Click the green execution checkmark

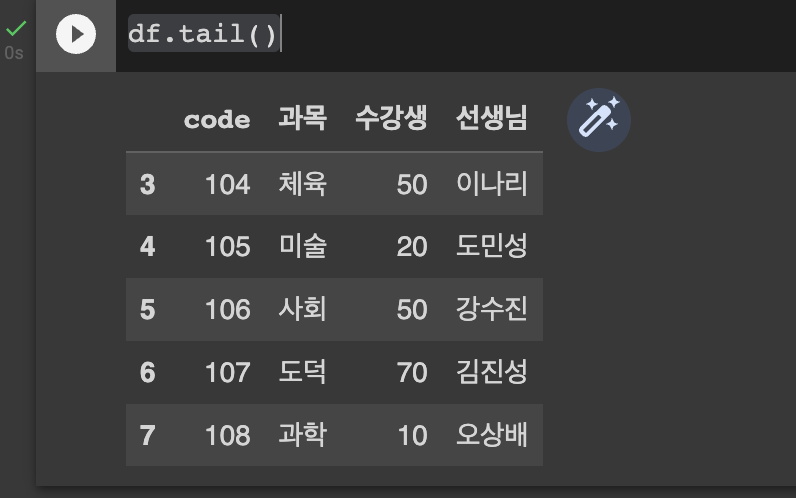coord(16,28)
